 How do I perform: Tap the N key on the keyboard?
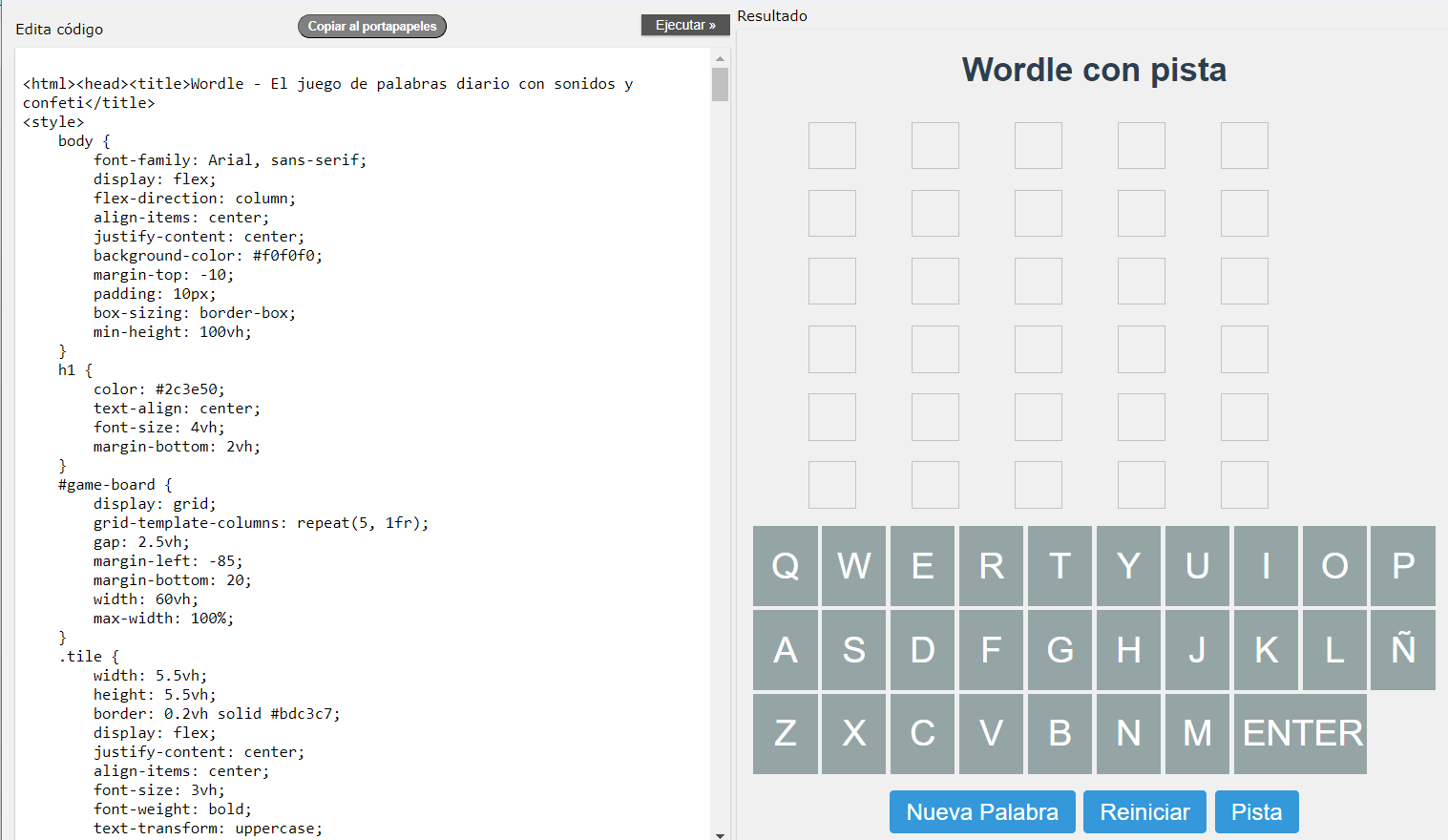click(1129, 734)
